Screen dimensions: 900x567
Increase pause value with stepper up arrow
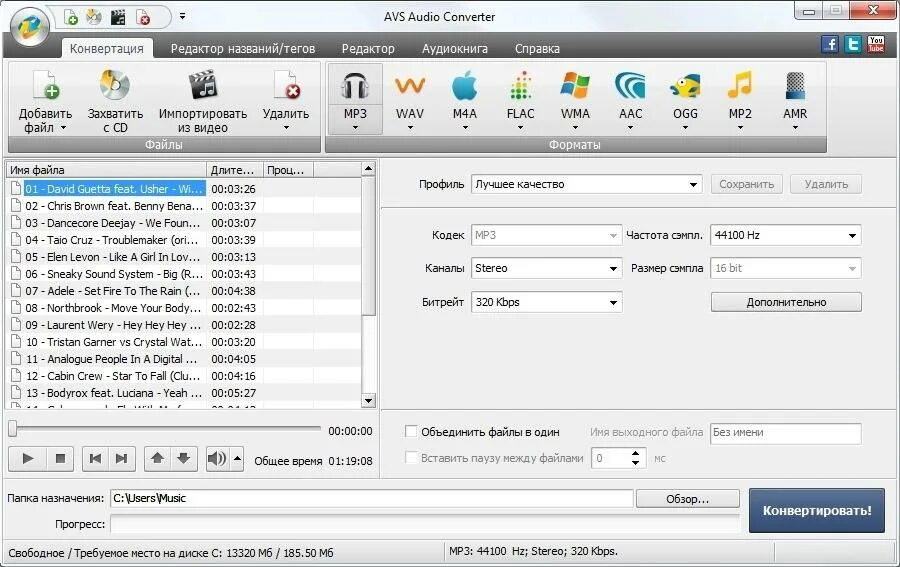point(635,453)
